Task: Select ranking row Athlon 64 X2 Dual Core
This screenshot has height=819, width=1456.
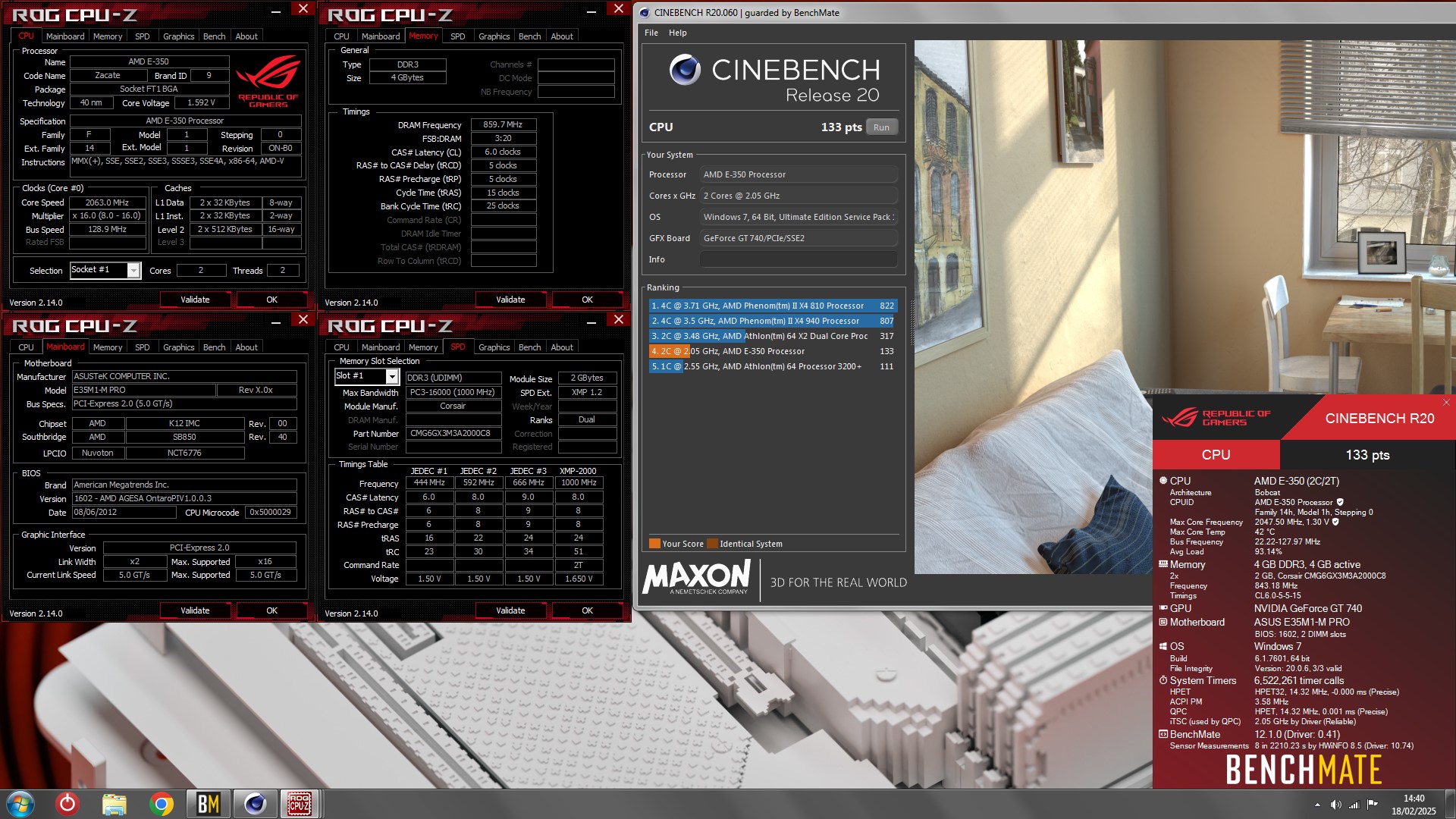Action: [x=773, y=336]
